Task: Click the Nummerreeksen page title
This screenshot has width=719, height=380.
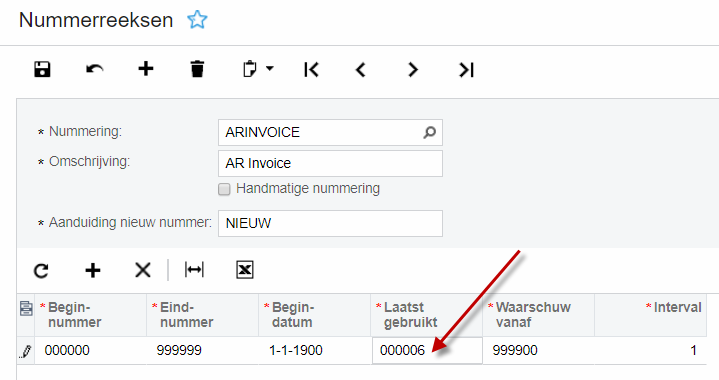Action: 96,20
